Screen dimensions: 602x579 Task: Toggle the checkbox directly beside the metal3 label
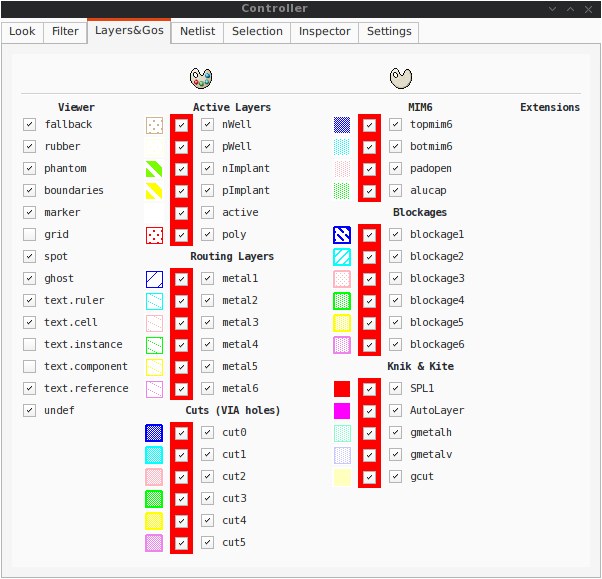click(x=207, y=322)
